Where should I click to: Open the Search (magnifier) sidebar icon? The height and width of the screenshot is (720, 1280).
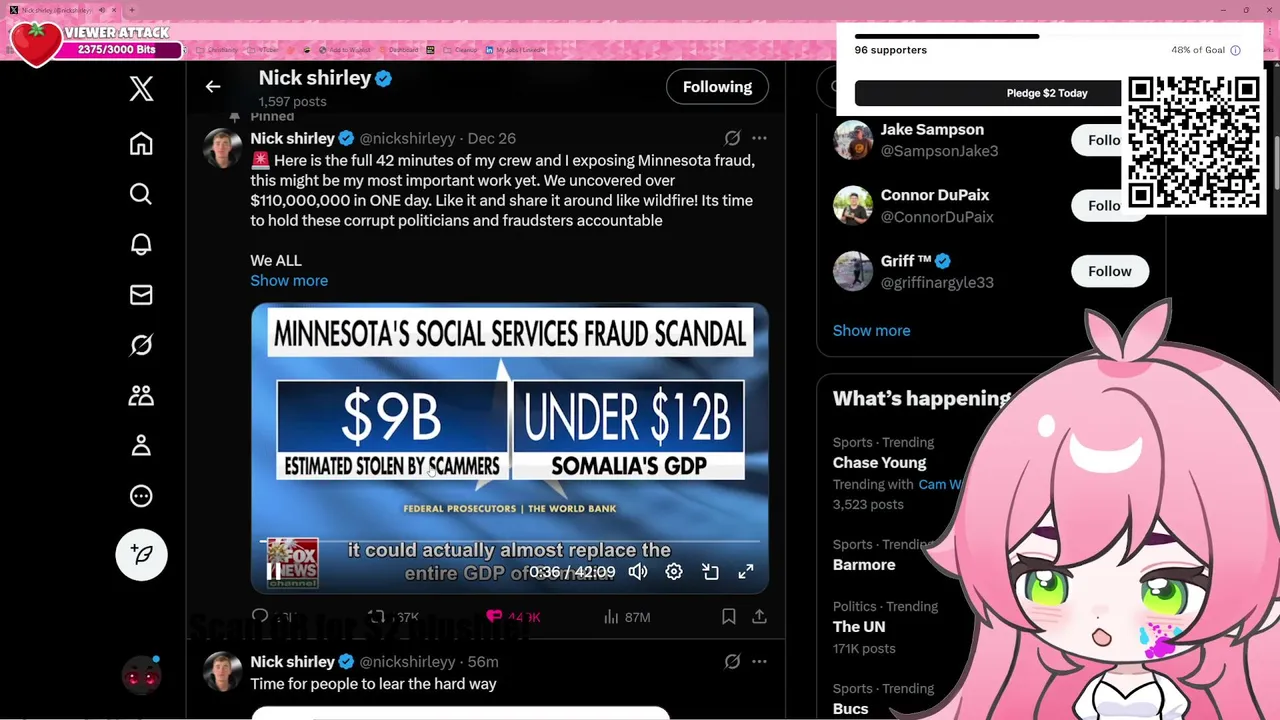tap(141, 194)
